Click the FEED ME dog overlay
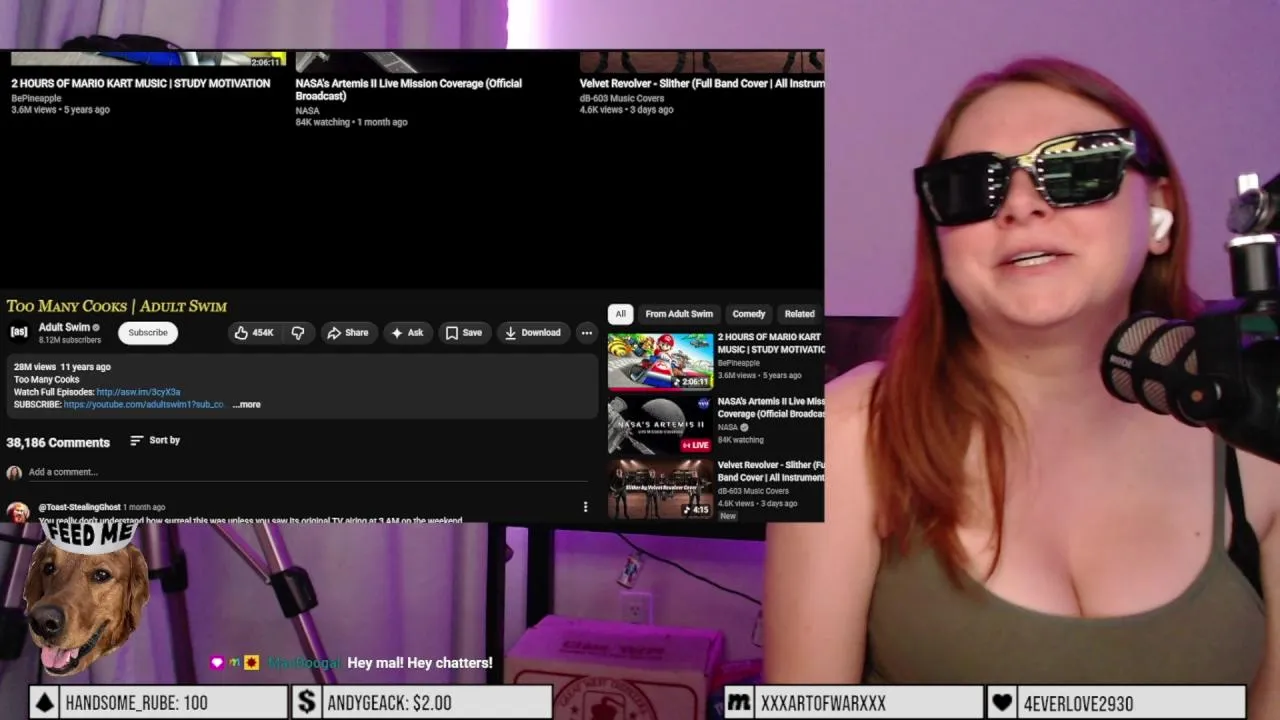1280x720 pixels. 86,598
